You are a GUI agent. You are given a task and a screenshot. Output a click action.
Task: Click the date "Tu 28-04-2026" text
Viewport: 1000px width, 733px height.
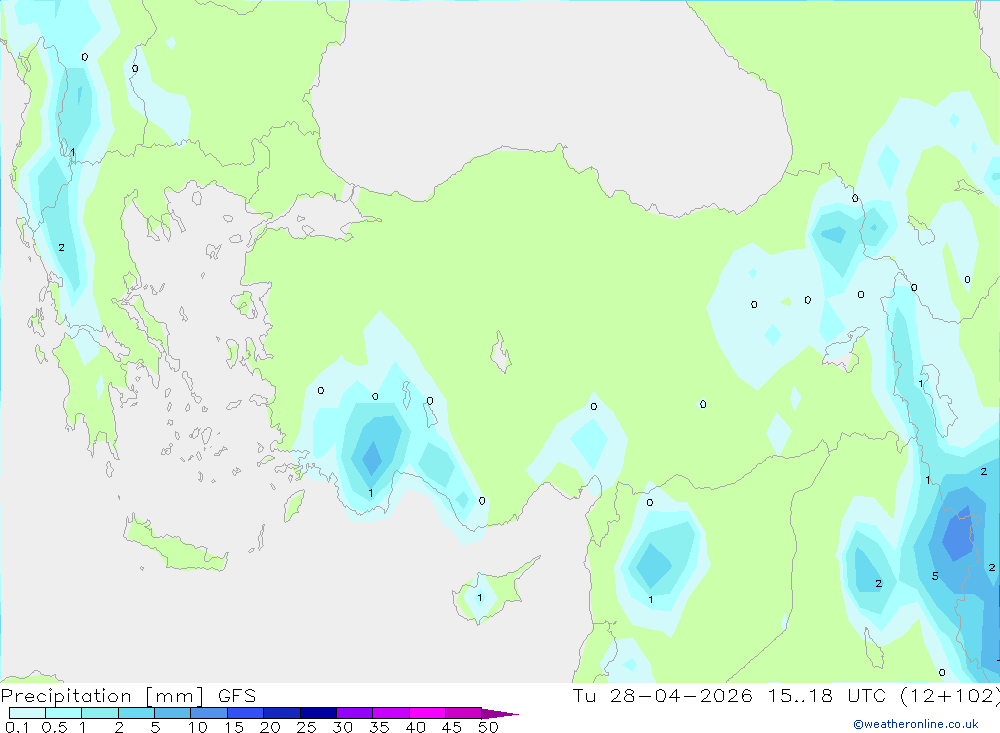[662, 695]
